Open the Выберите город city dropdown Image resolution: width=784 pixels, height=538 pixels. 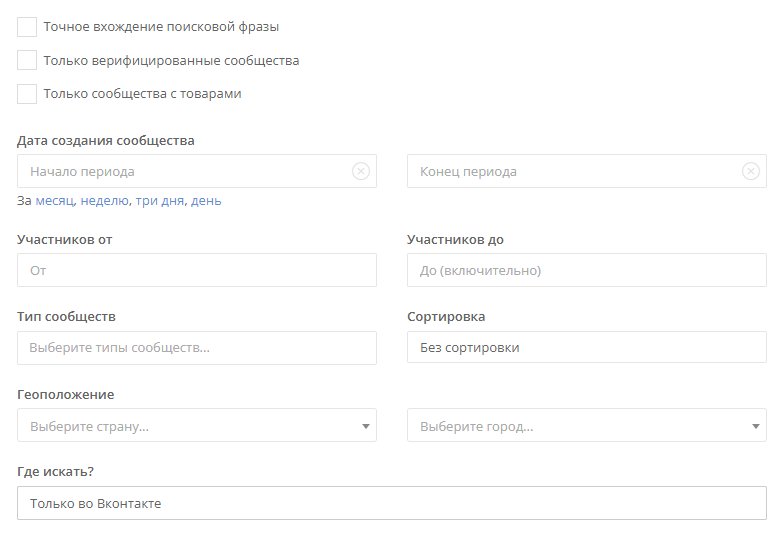[x=587, y=426]
